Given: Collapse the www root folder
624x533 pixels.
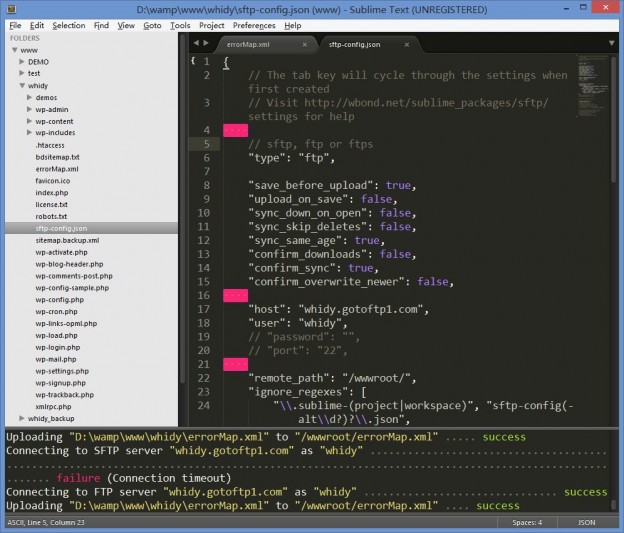Looking at the screenshot, I should pyautogui.click(x=15, y=50).
